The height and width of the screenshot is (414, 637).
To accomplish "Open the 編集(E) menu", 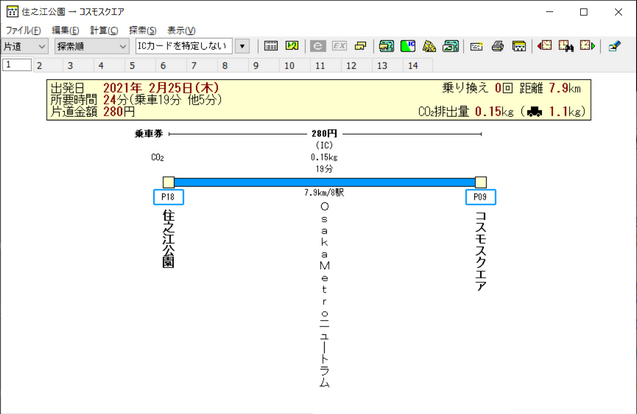I will coord(65,30).
